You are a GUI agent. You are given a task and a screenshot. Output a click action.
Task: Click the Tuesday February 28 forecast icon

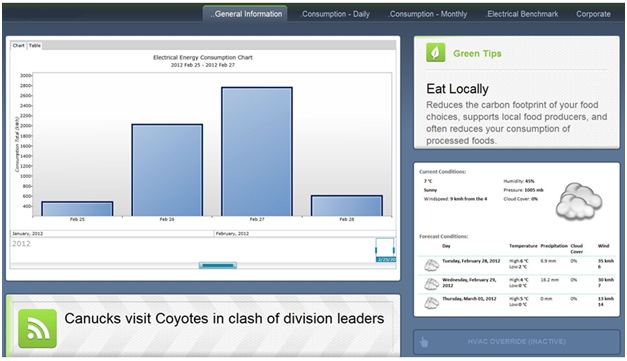(x=431, y=264)
